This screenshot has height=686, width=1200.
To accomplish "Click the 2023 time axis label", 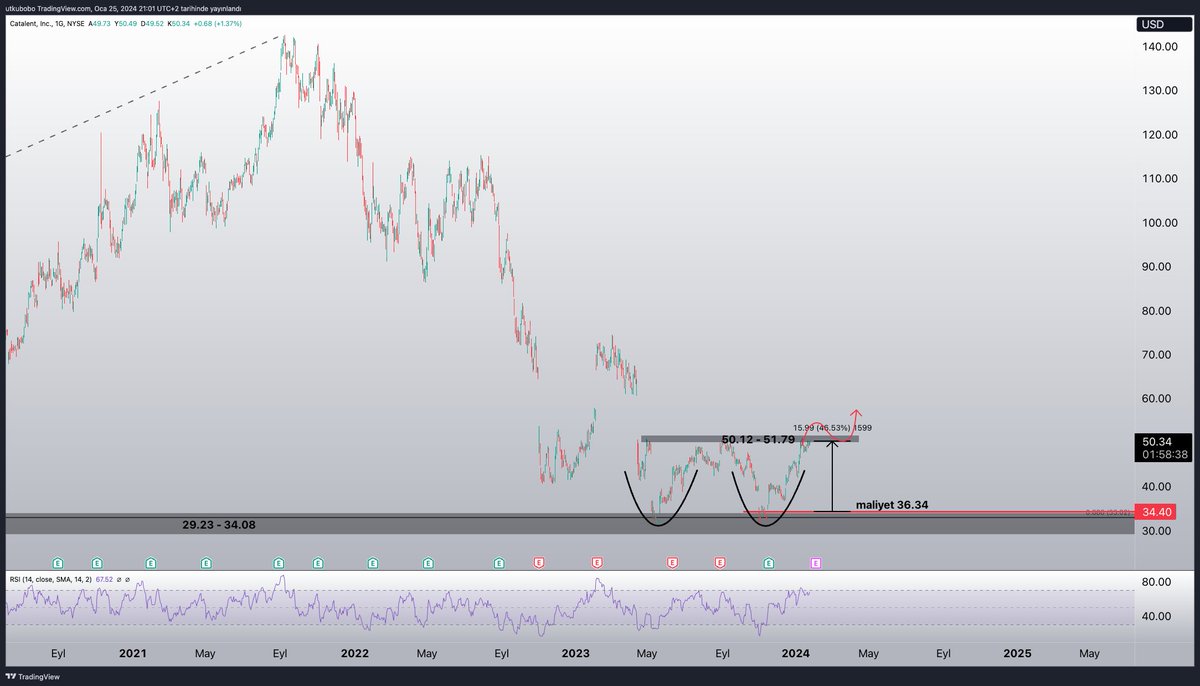I will coord(575,653).
